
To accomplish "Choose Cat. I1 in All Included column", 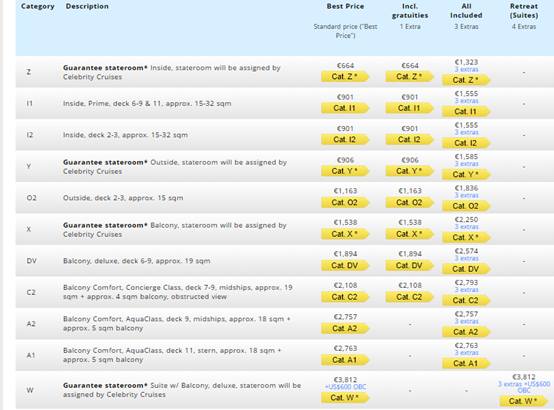I will 466,111.
